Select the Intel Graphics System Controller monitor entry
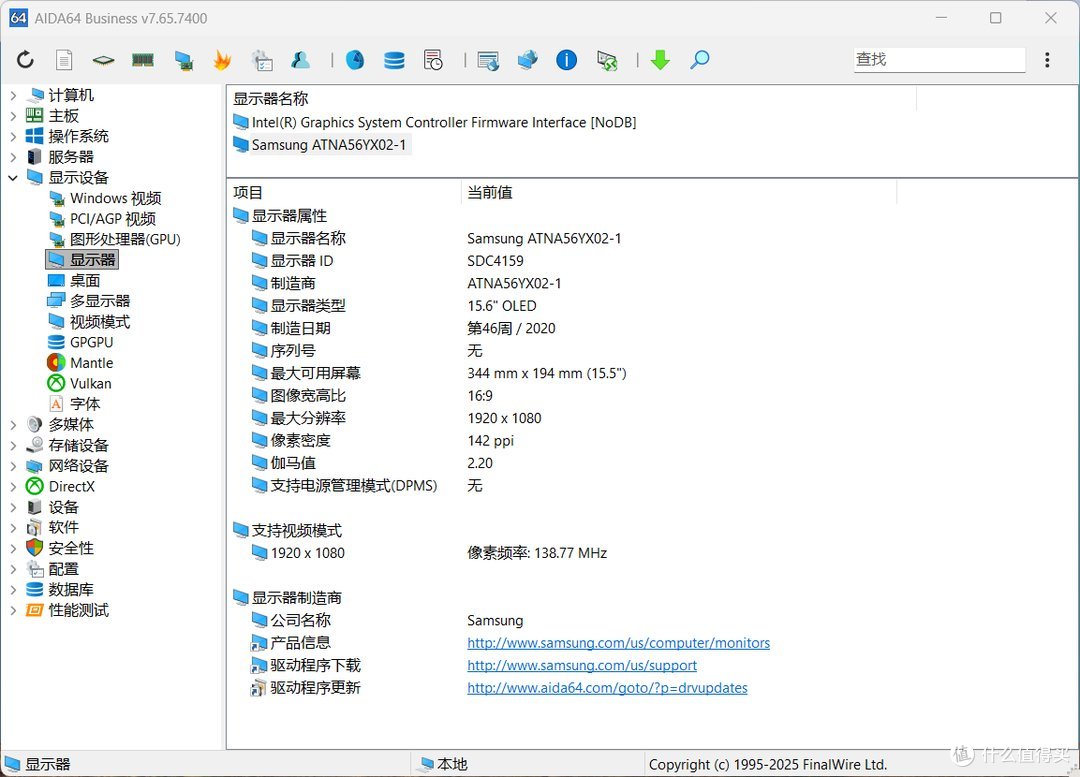This screenshot has height=777, width=1080. click(x=444, y=123)
